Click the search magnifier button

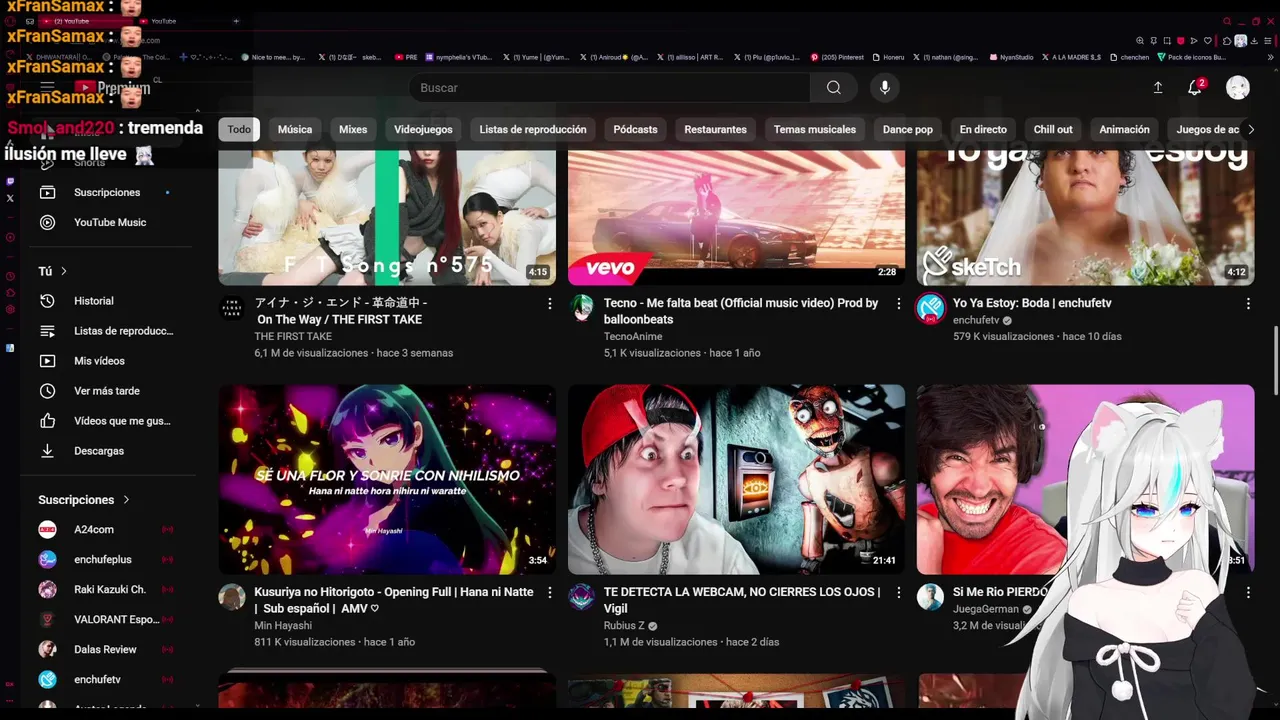[833, 88]
